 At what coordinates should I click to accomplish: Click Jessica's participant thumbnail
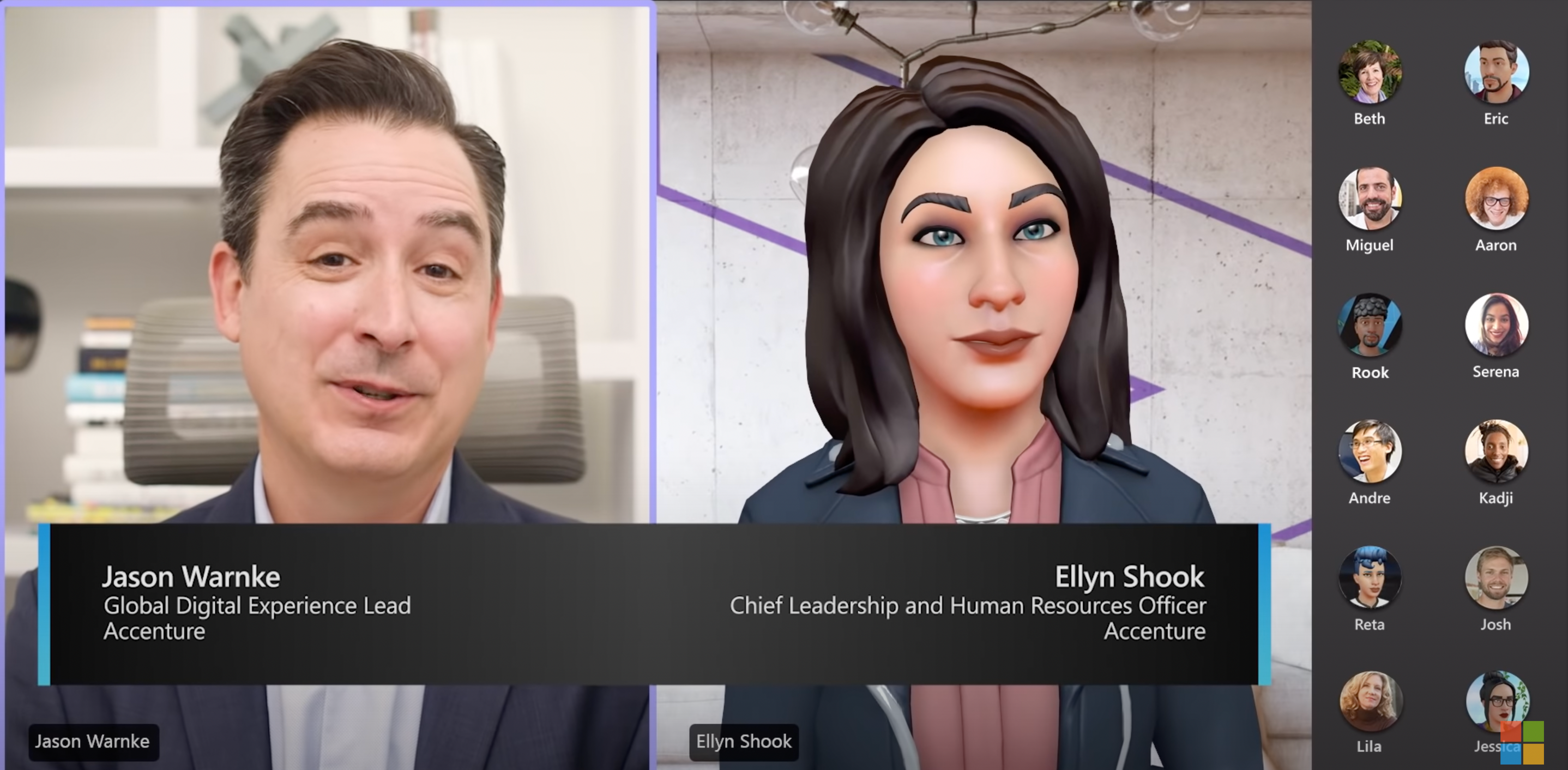click(x=1497, y=706)
